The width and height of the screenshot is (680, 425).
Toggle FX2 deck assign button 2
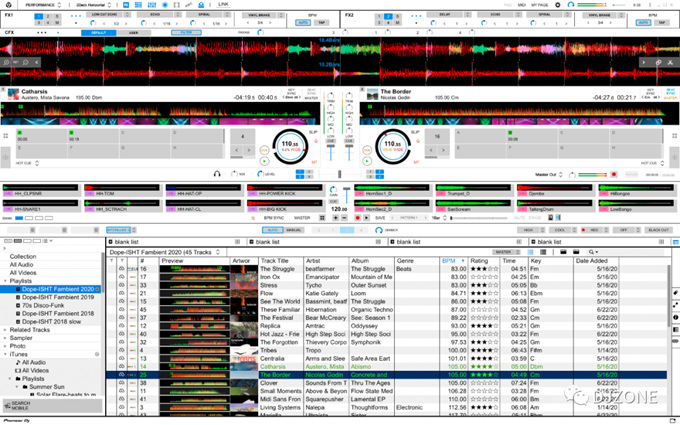pos(388,16)
